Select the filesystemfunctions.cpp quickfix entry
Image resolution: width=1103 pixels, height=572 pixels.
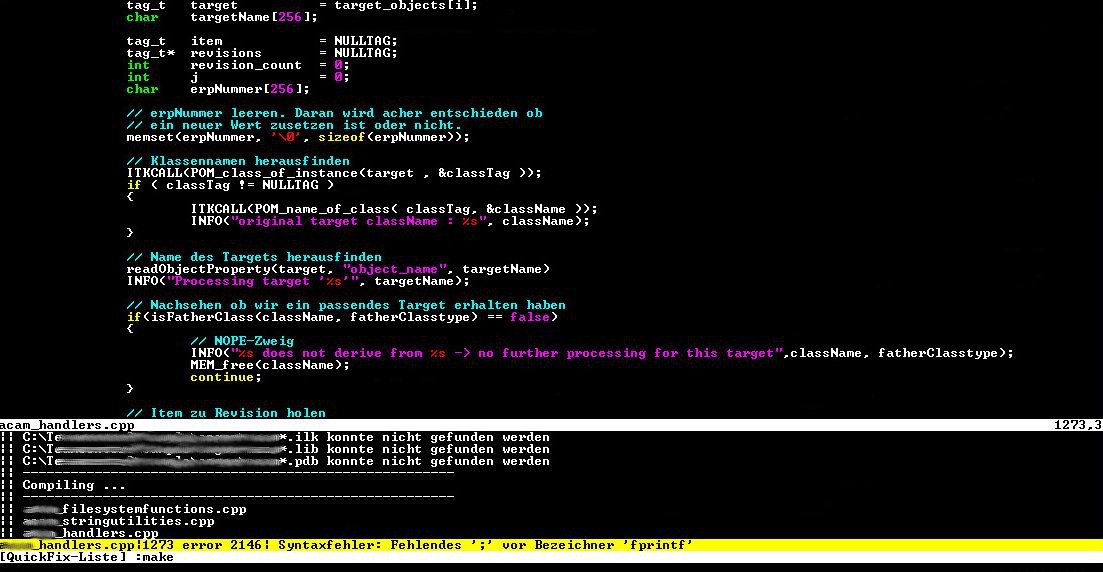coord(134,509)
